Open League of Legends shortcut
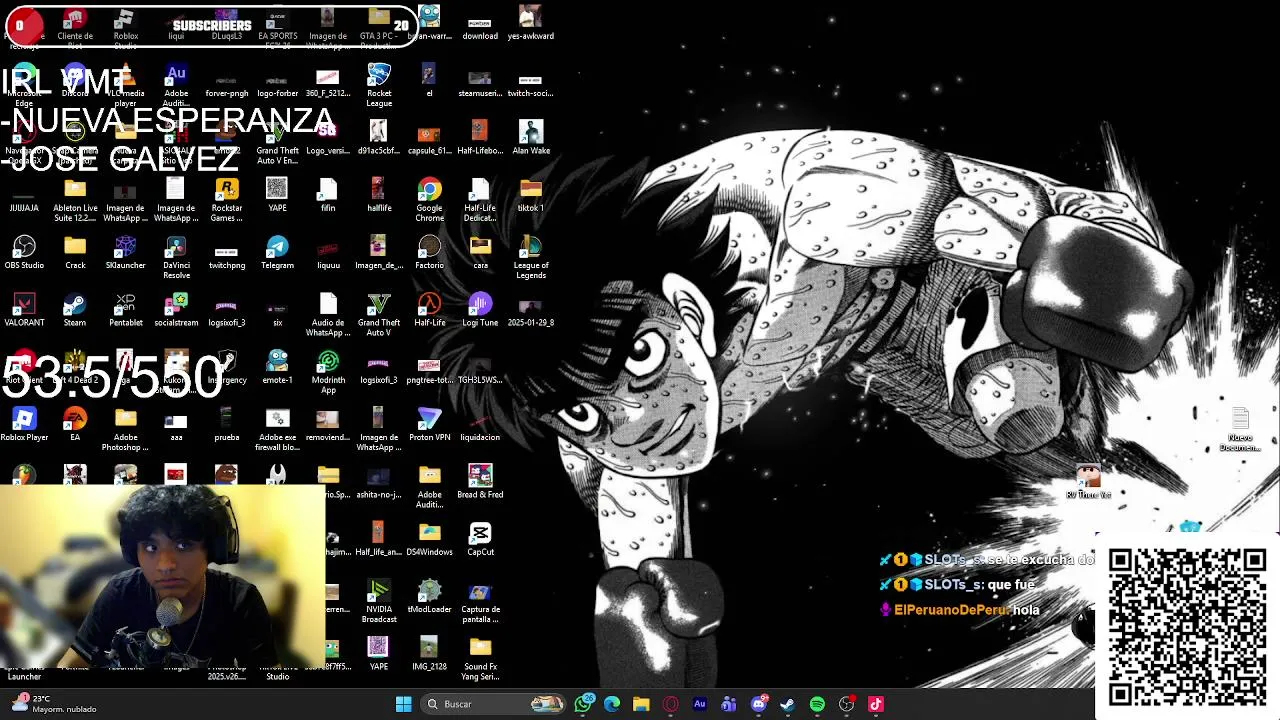1280x720 pixels. (x=531, y=257)
